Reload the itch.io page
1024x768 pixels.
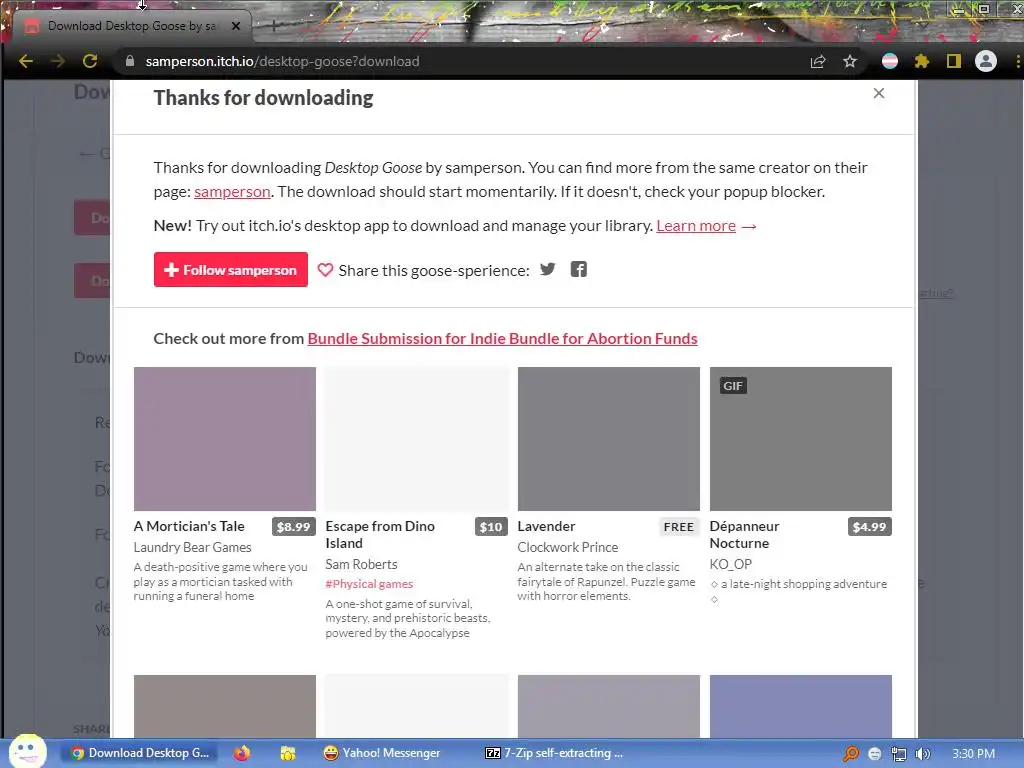(90, 61)
